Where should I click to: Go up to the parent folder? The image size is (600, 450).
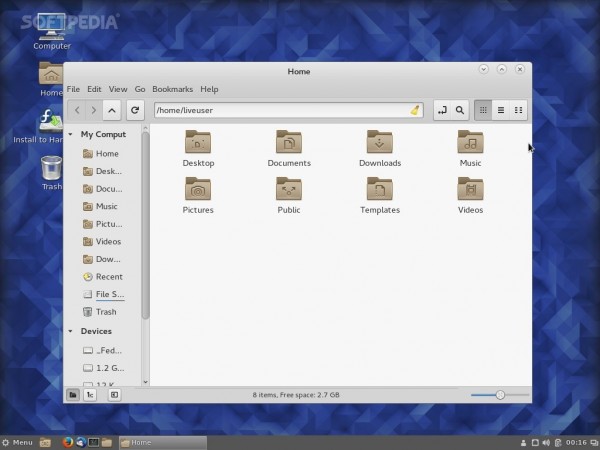coord(111,110)
